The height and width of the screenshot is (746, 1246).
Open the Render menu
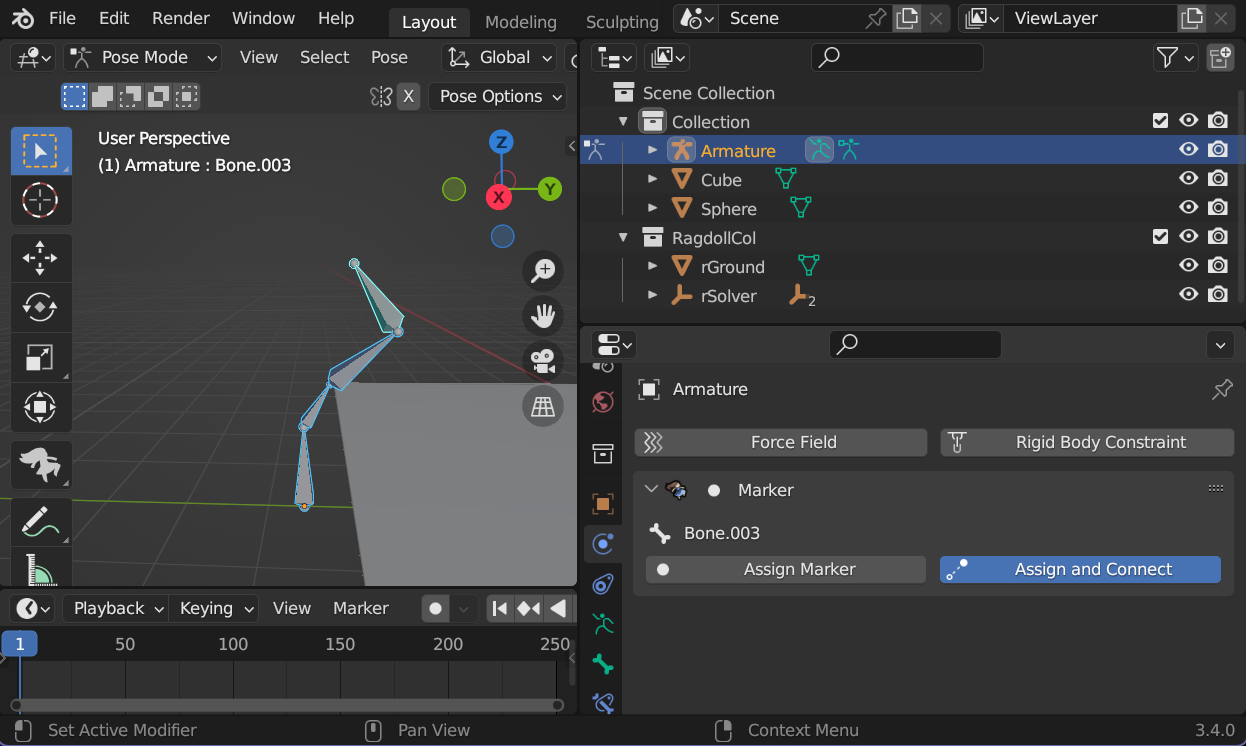coord(180,18)
